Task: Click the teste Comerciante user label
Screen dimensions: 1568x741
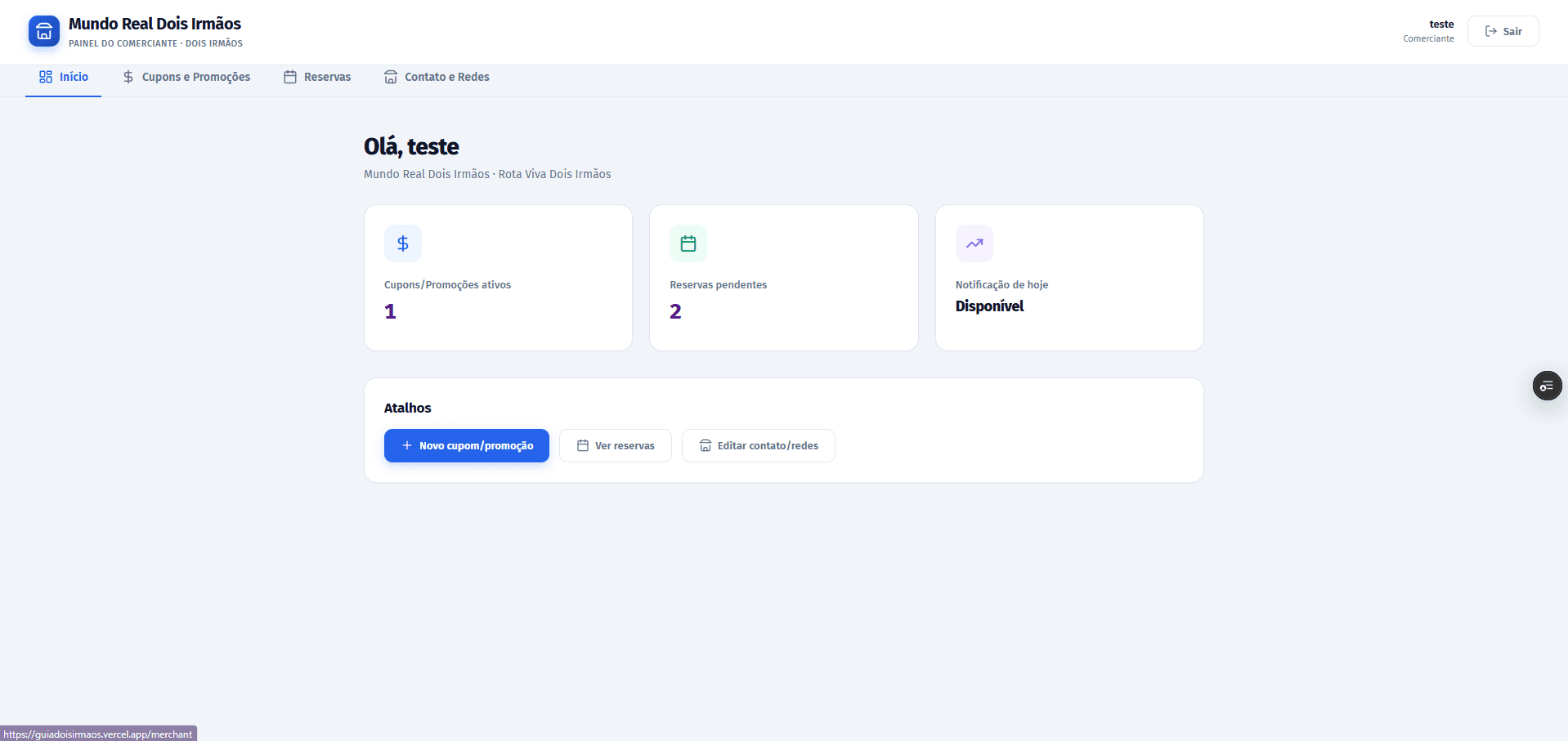Action: 1429,31
